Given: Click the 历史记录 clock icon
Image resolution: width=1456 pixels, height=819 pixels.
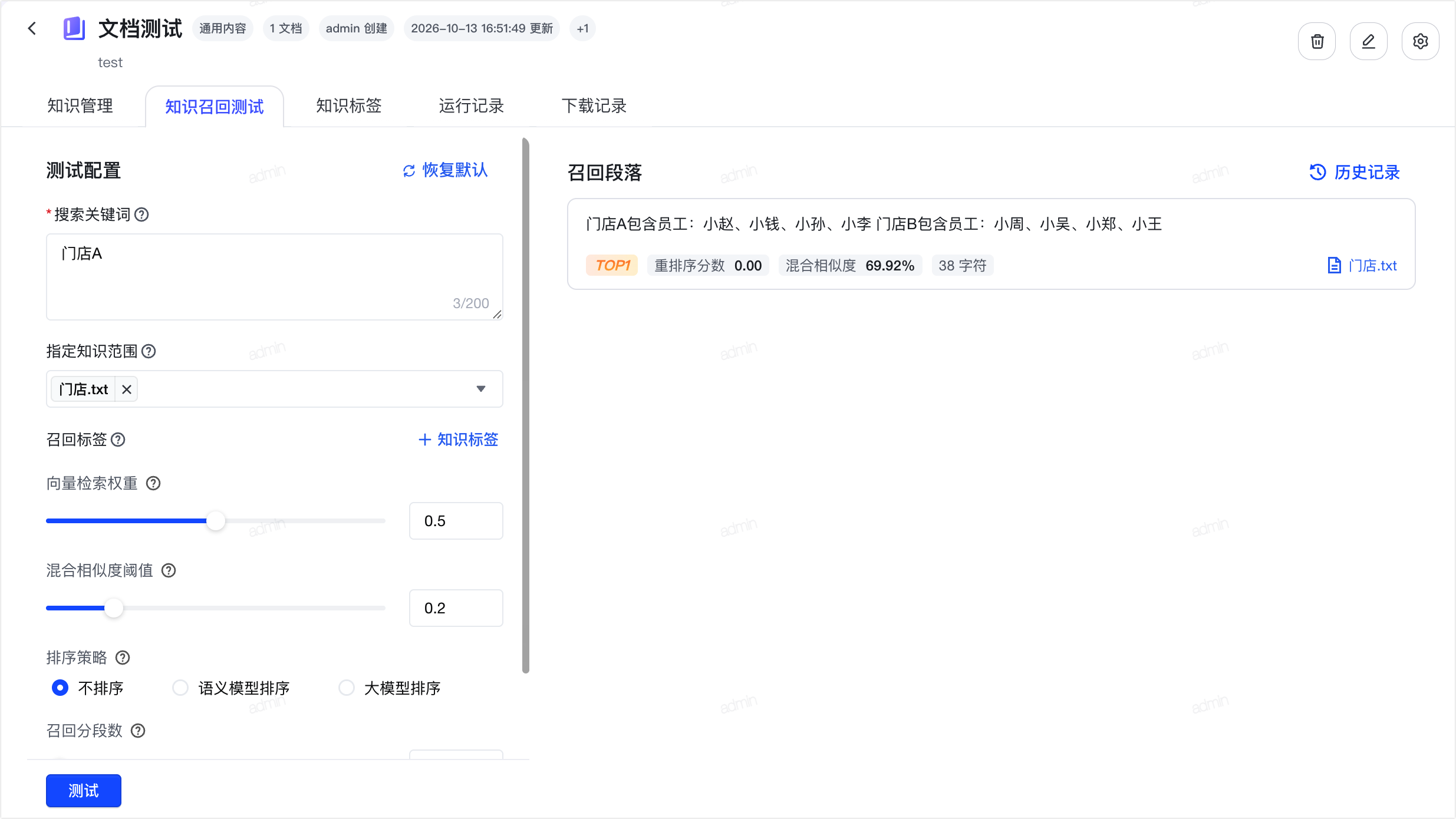Looking at the screenshot, I should 1317,172.
